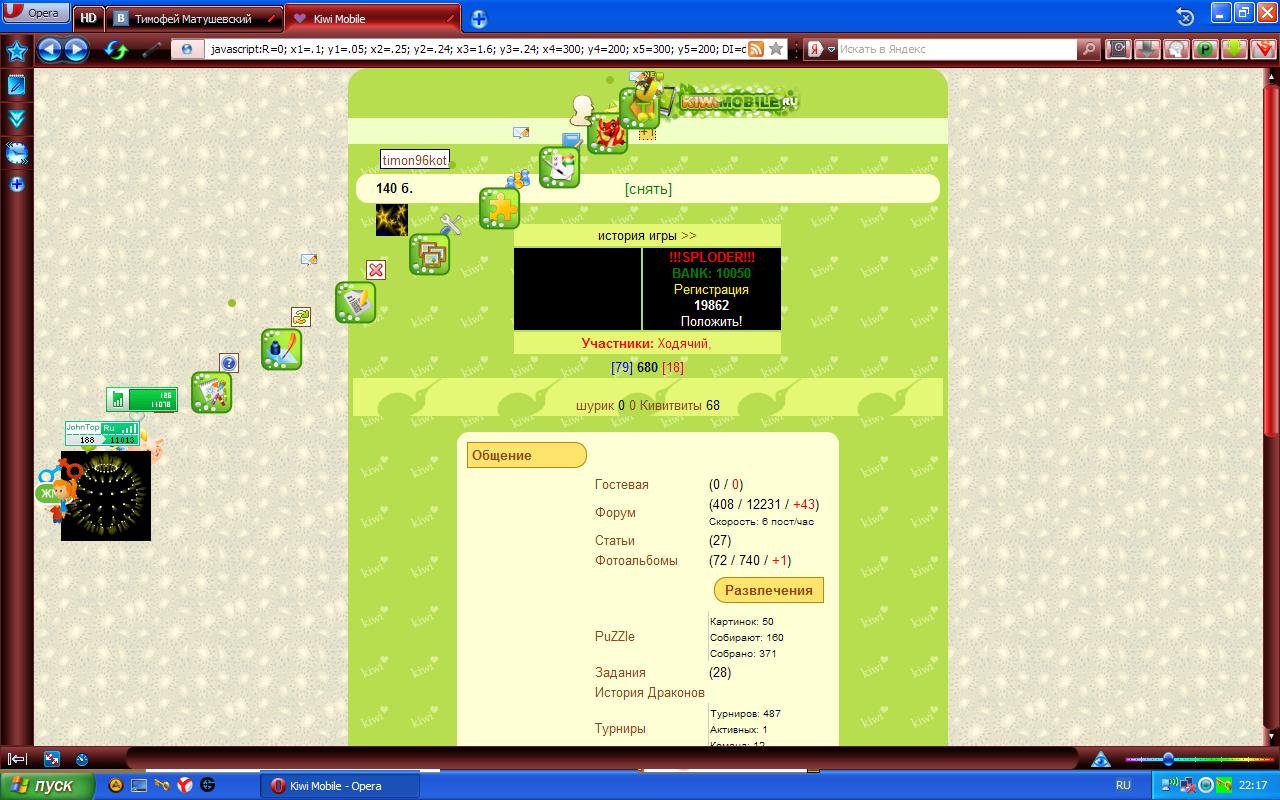Click the RU language indicator in taskbar

point(1123,786)
